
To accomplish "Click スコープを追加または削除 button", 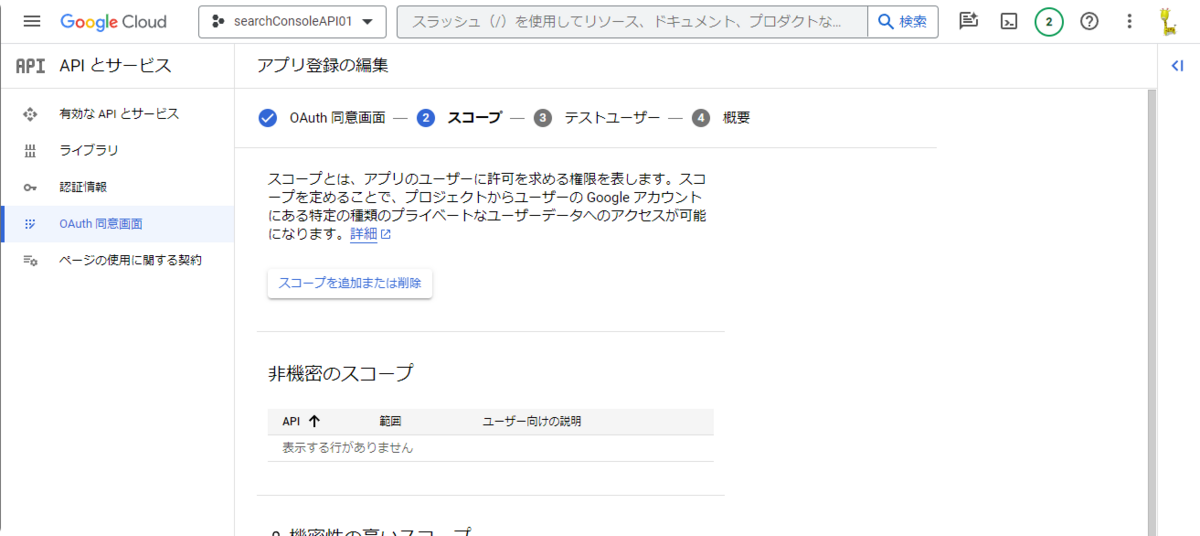I will [350, 283].
